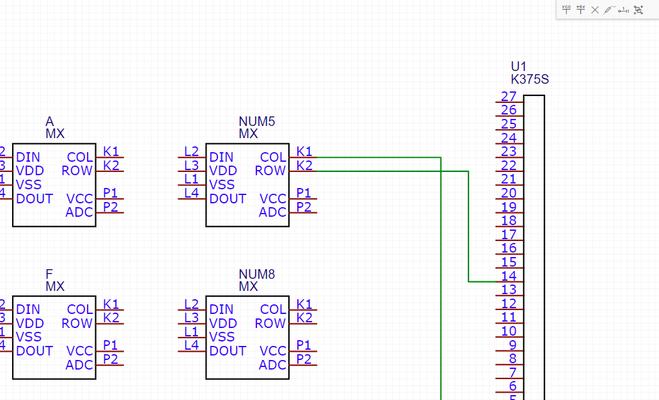Select the A MX component body
Viewport: 659px width, 400px height.
pos(54,185)
